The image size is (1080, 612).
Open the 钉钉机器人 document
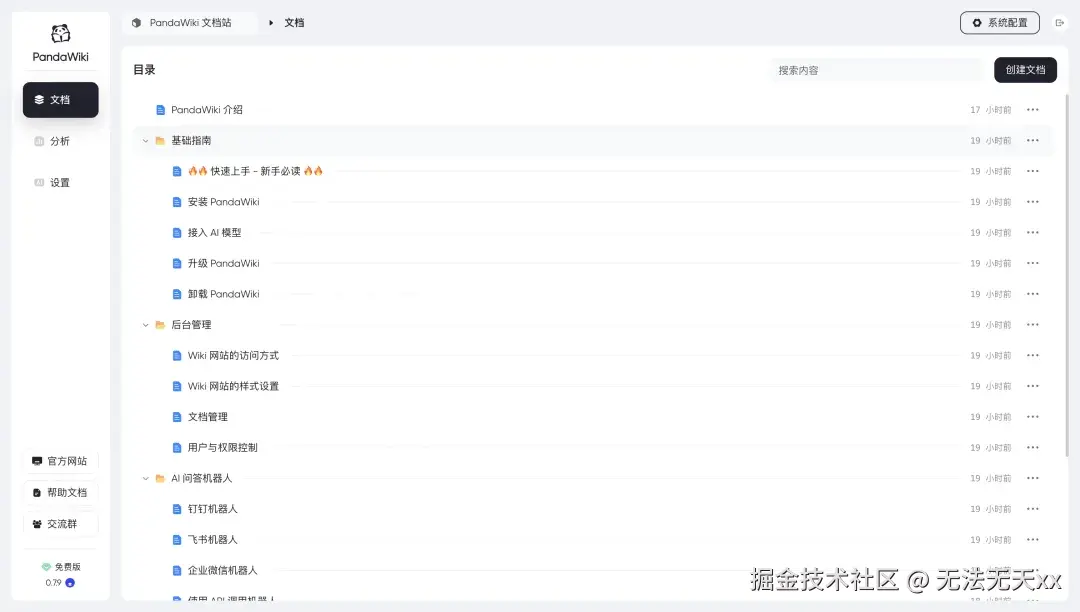pos(212,509)
